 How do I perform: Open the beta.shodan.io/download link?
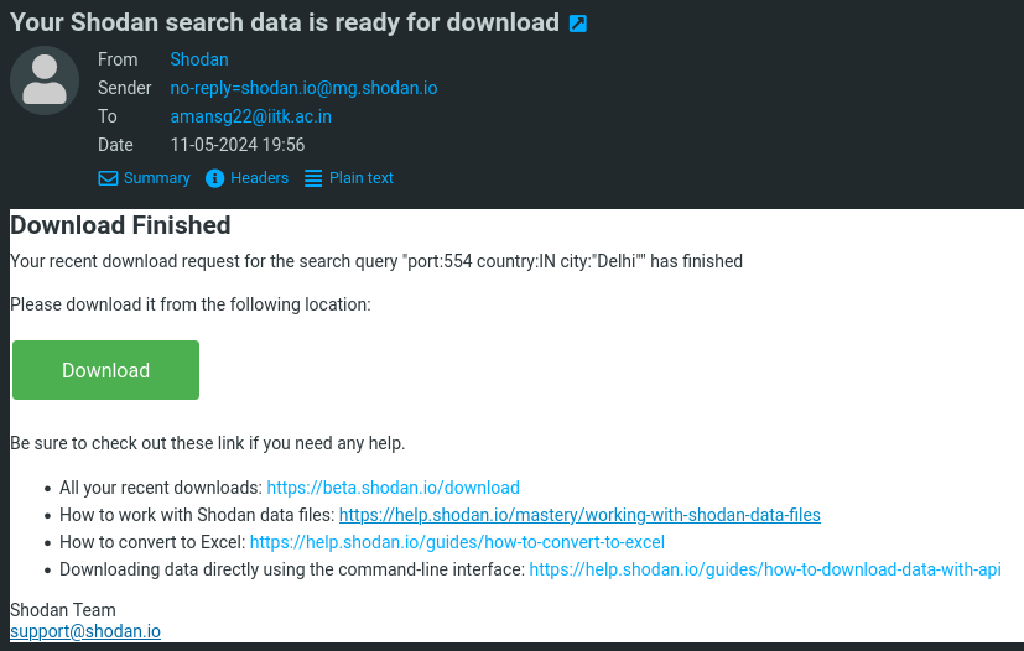(393, 488)
